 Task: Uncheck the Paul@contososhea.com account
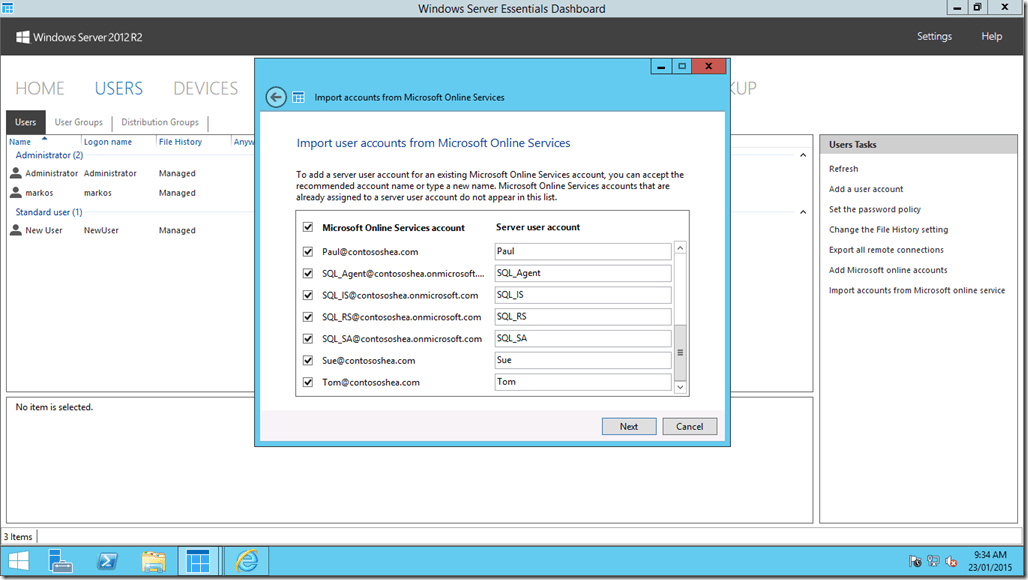click(x=307, y=251)
